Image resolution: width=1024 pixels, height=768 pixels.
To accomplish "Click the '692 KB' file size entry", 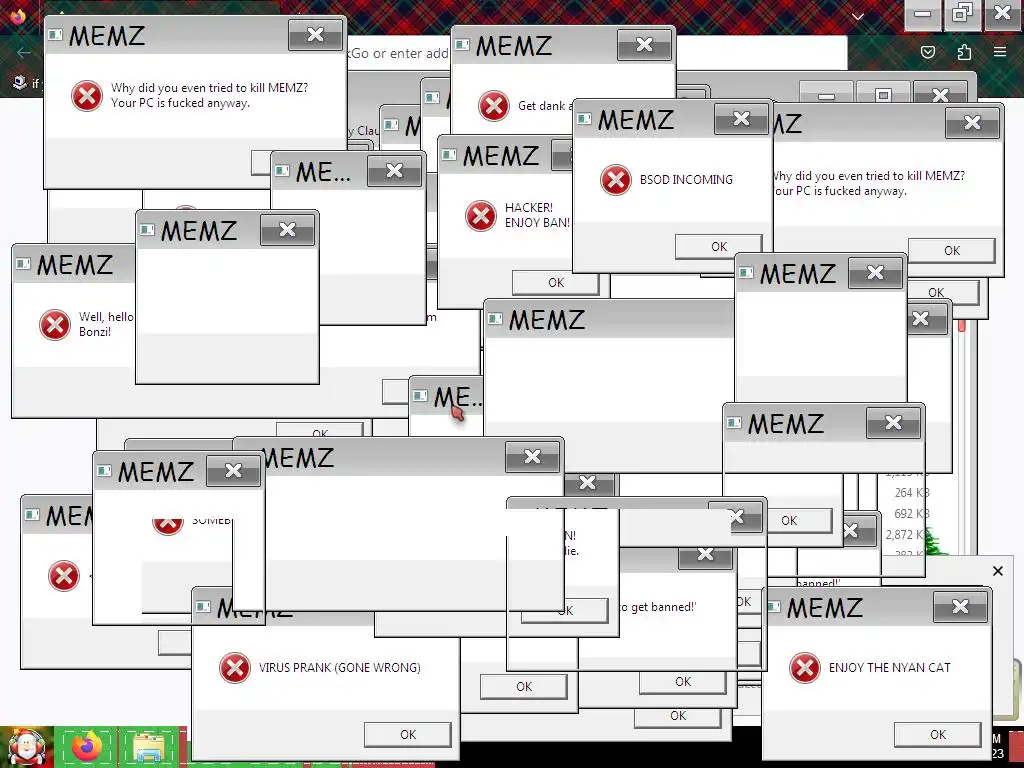I will pos(912,513).
